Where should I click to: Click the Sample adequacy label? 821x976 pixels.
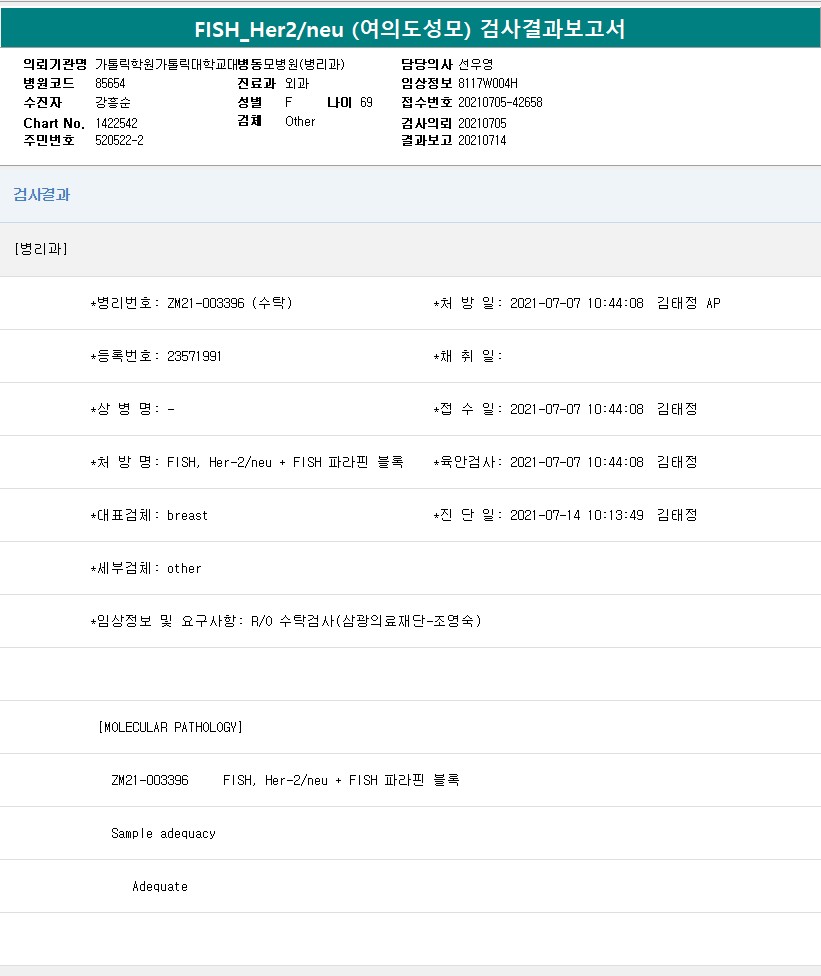(163, 833)
